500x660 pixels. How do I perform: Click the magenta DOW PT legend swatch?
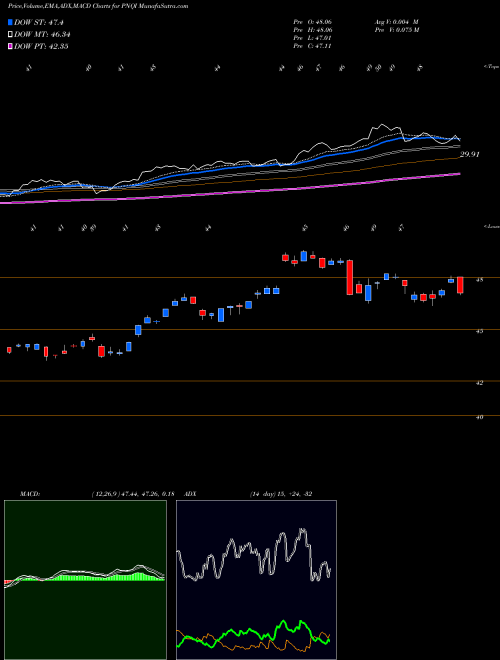click(x=11, y=46)
